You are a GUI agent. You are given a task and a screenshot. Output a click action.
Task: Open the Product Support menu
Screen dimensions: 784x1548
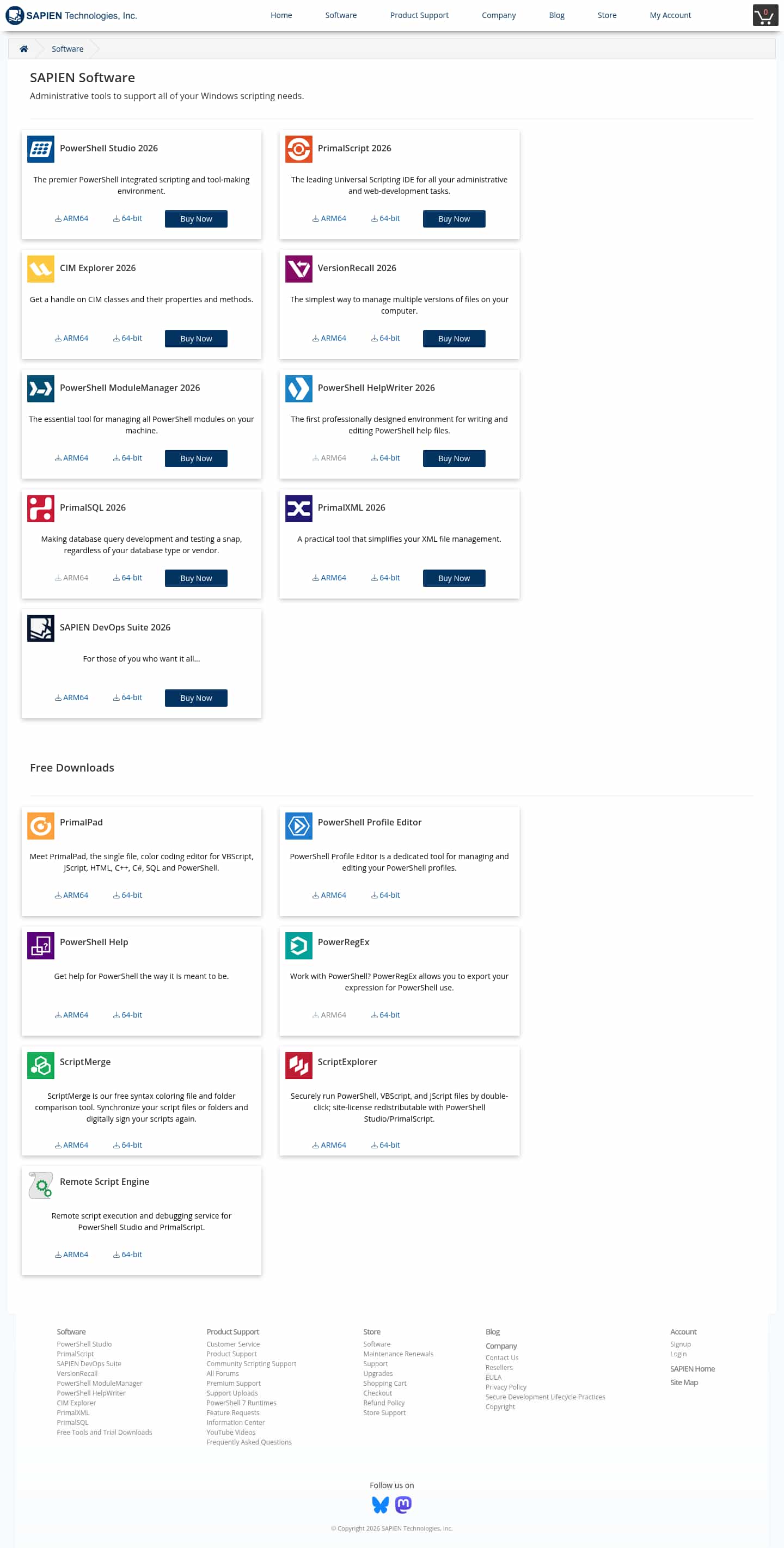click(419, 15)
